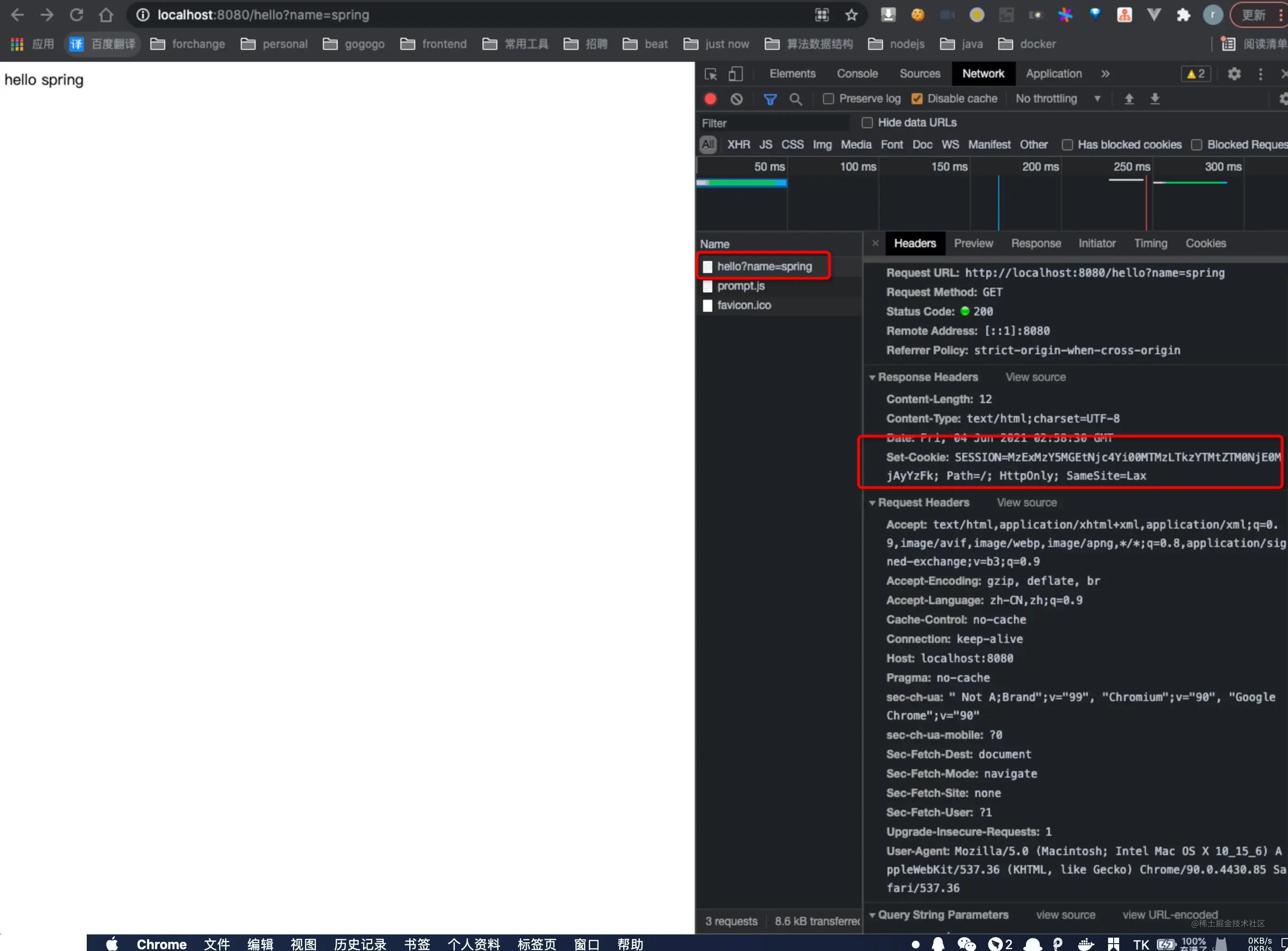
Task: Open the 百度翻译 bookmark
Action: click(103, 44)
